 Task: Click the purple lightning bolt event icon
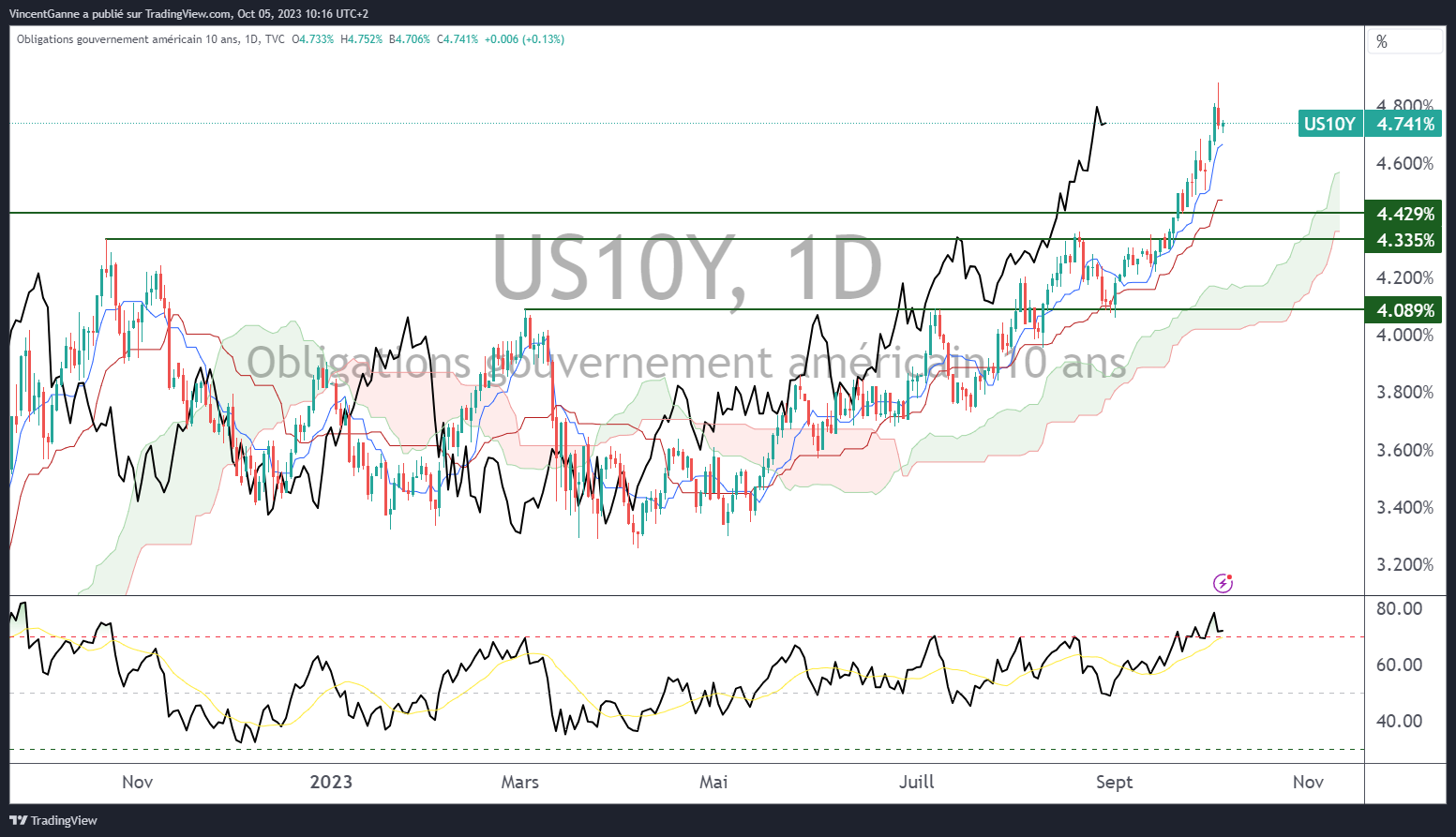tap(1223, 583)
